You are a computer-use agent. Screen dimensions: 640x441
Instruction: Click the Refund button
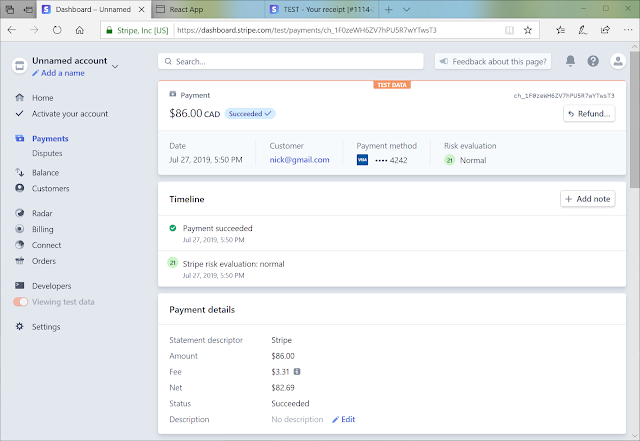589,114
